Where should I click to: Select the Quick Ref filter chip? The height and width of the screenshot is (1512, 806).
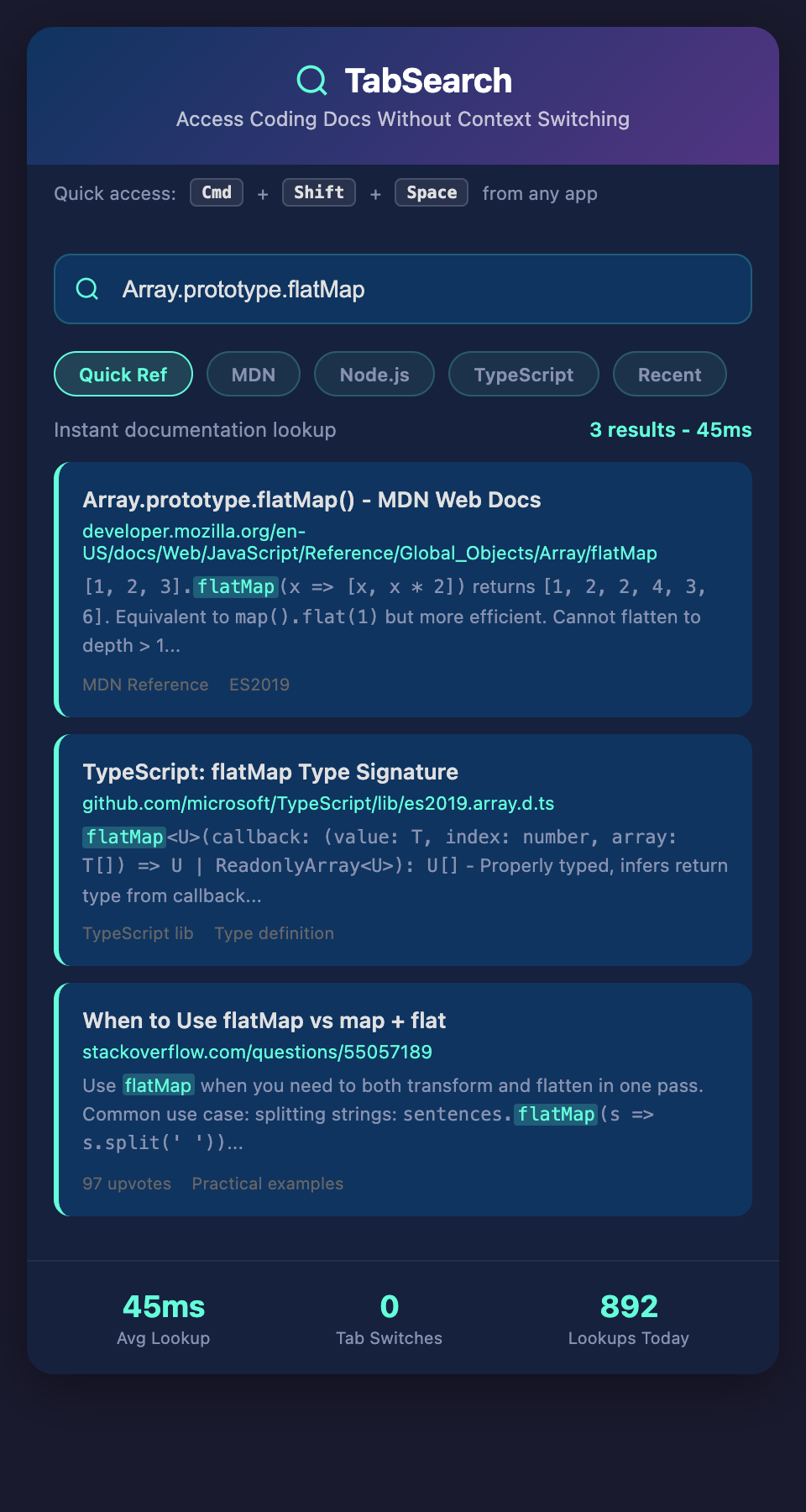[x=123, y=375]
